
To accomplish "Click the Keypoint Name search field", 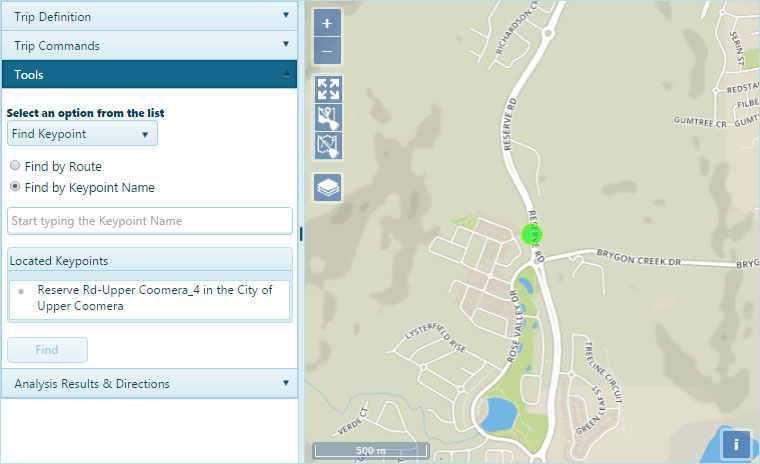I will coord(150,220).
